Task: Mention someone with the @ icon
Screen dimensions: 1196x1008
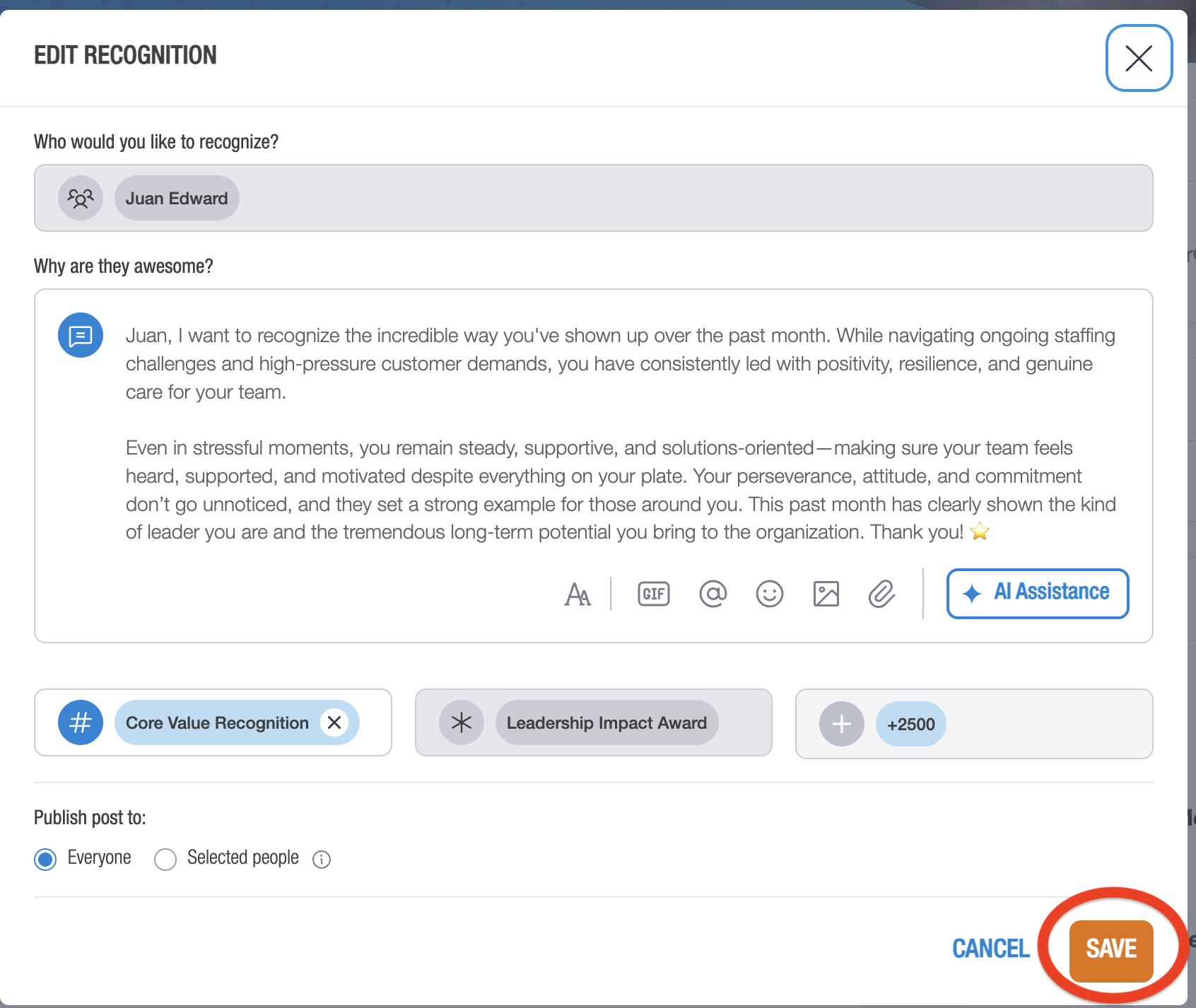Action: pos(713,594)
